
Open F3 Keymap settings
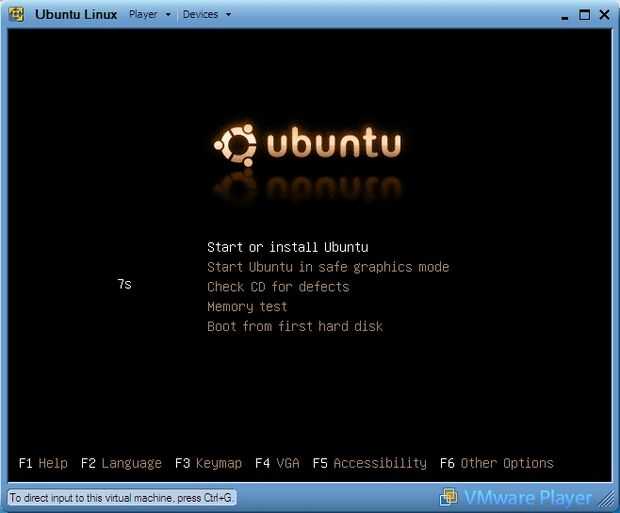coord(208,463)
